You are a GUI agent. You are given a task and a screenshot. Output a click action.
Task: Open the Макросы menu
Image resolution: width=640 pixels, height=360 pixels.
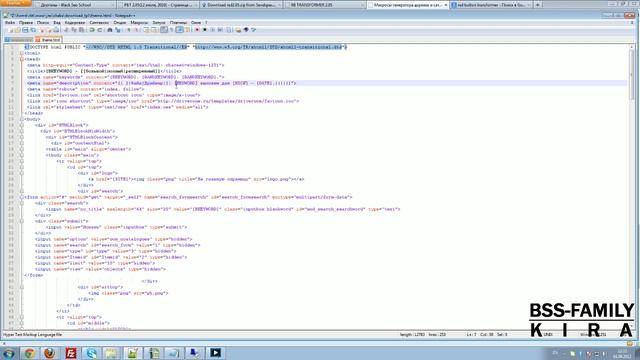pyautogui.click(x=139, y=22)
